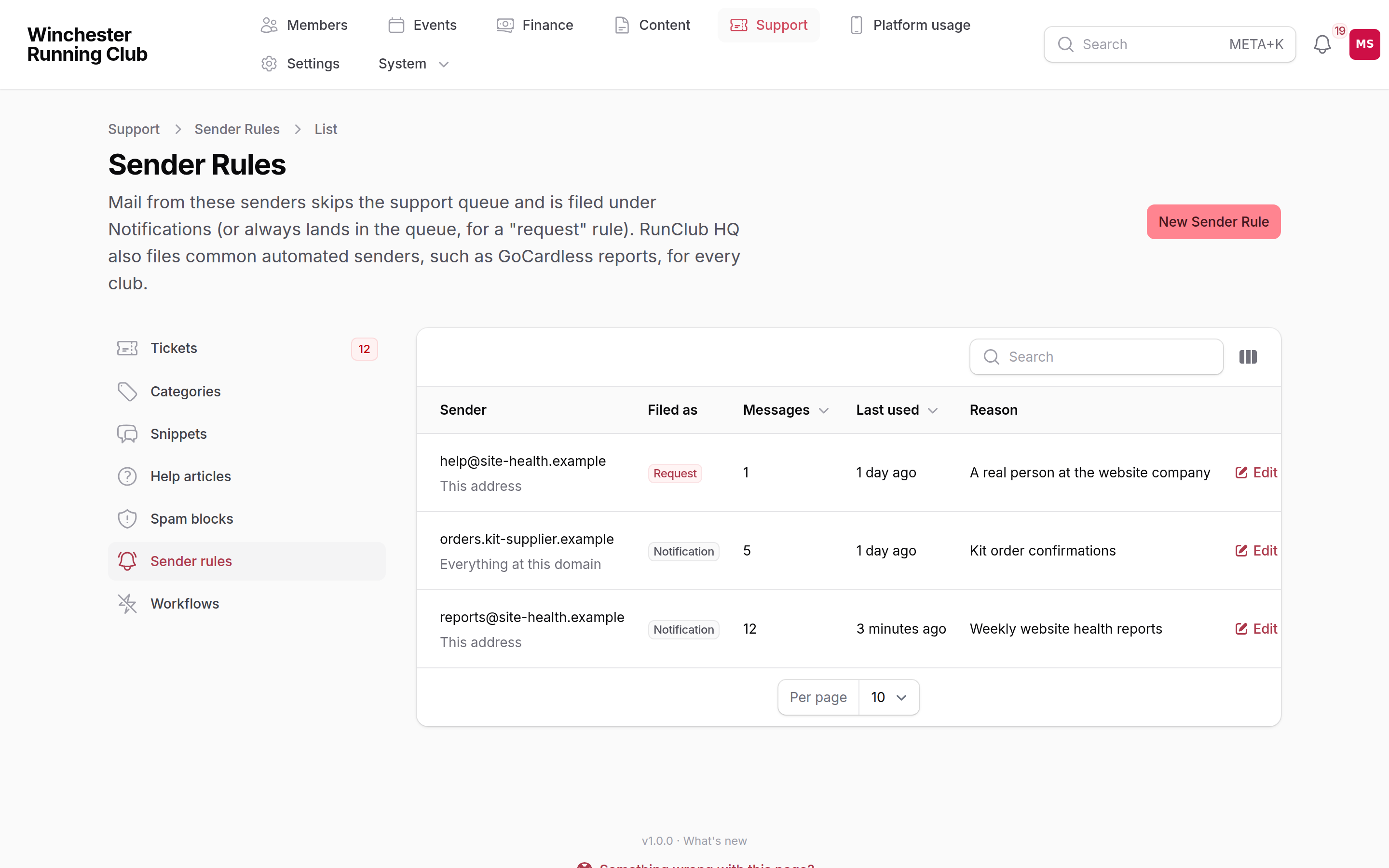Click '3 minutes ago' last used cell

pyautogui.click(x=901, y=629)
